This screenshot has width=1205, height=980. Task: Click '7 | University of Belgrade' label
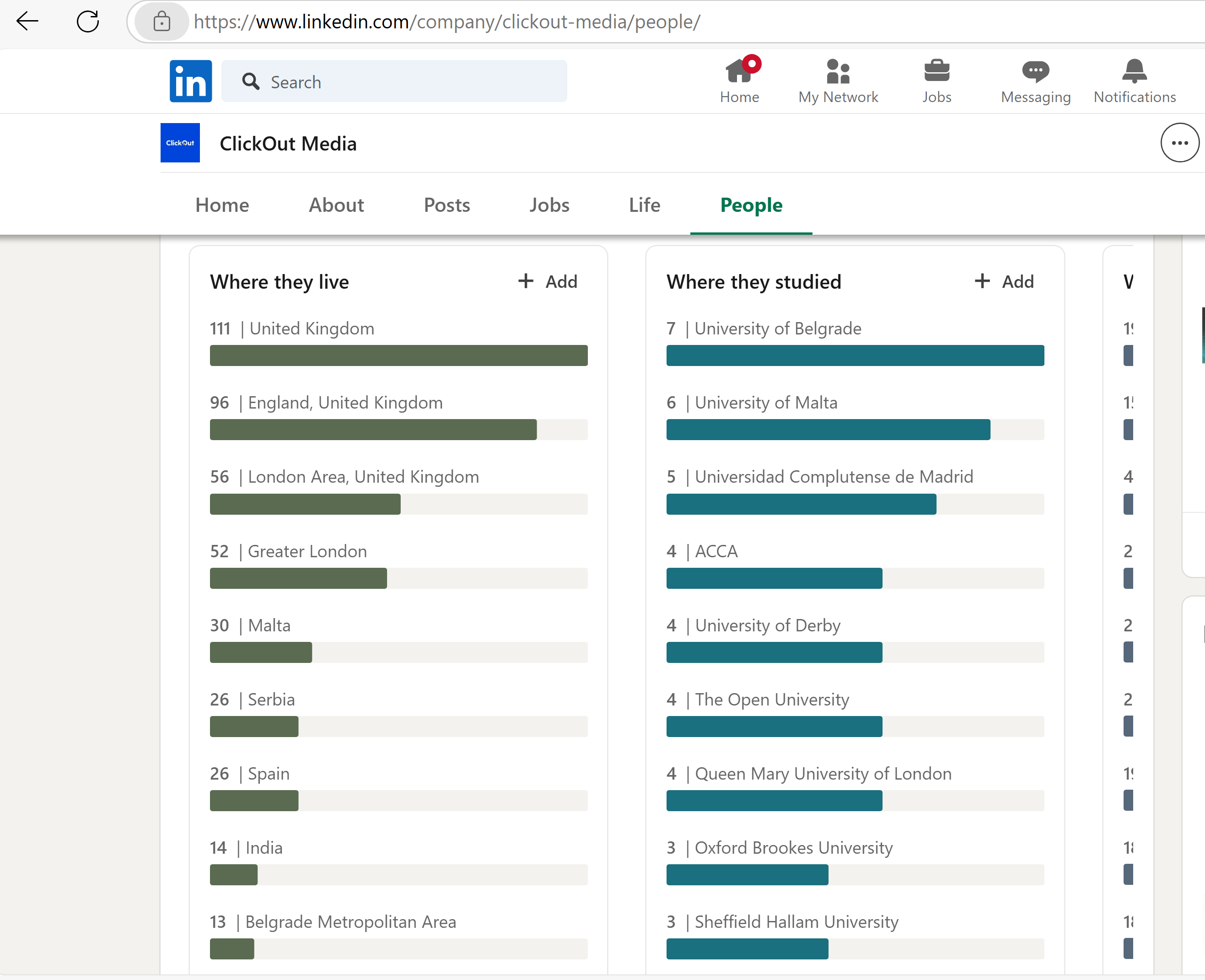pos(764,328)
